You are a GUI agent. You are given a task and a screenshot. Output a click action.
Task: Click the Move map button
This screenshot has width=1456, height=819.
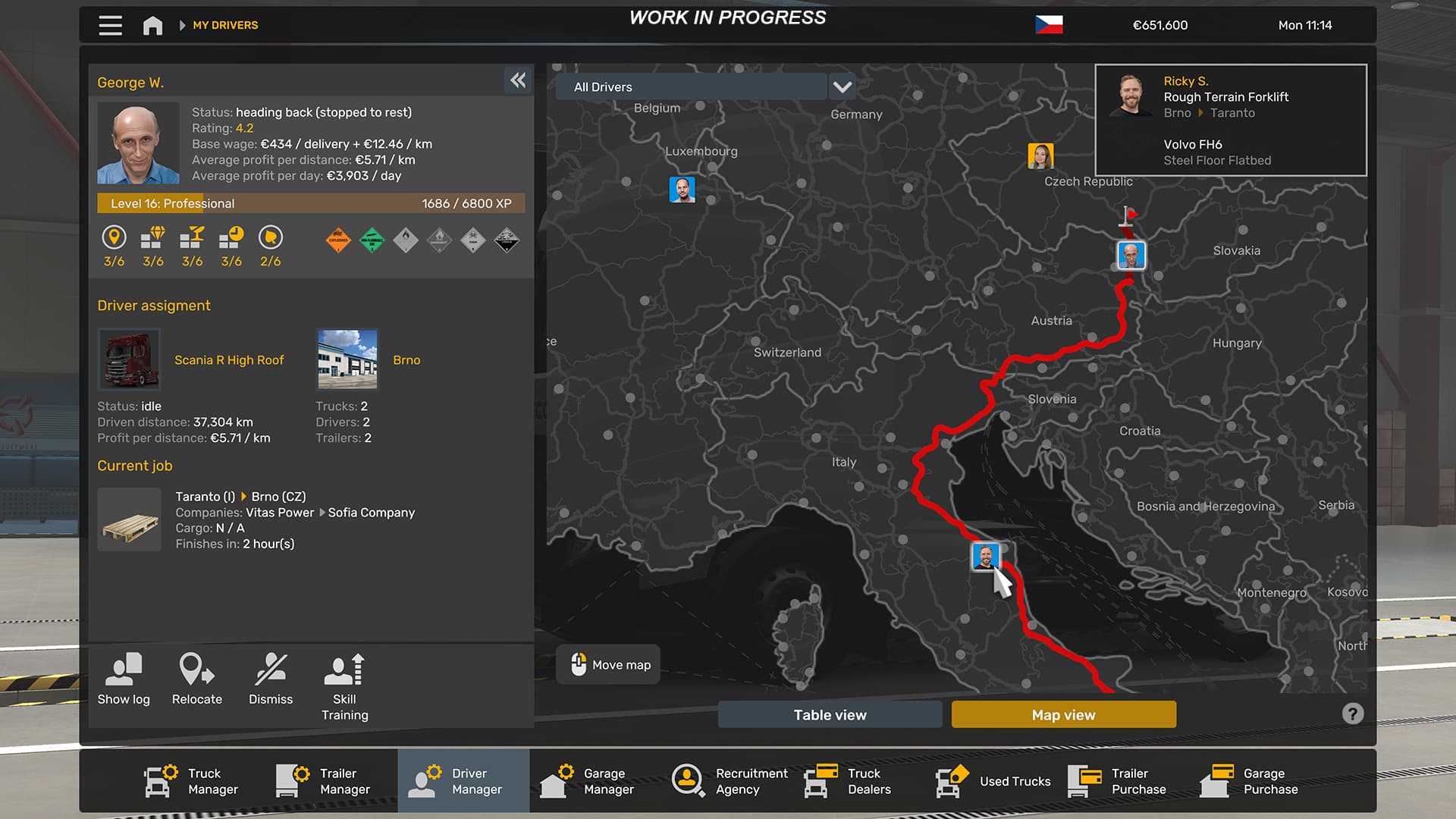point(608,665)
